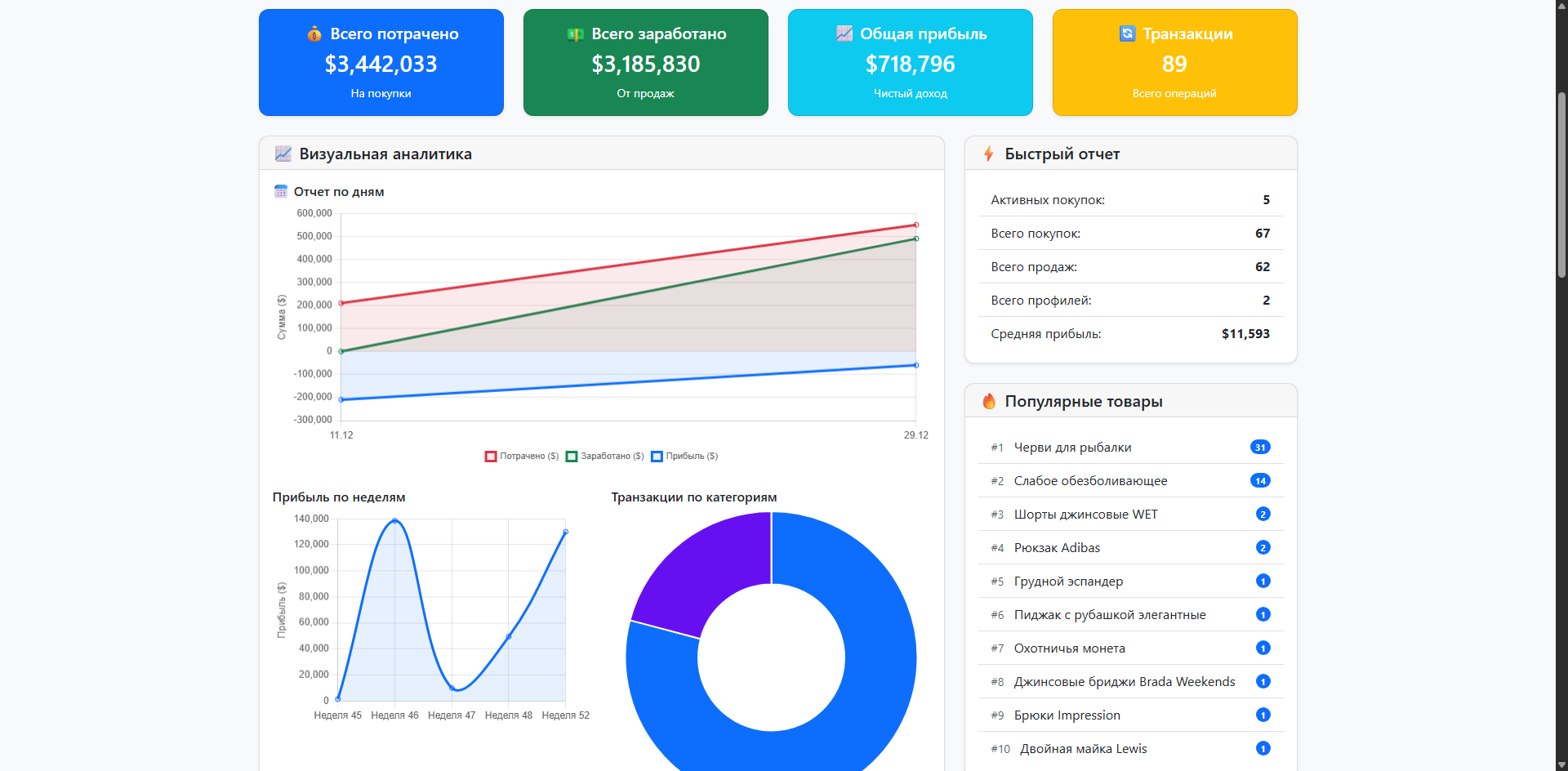
Task: Click the chart icon beside Визуальная аналитика
Action: click(283, 154)
